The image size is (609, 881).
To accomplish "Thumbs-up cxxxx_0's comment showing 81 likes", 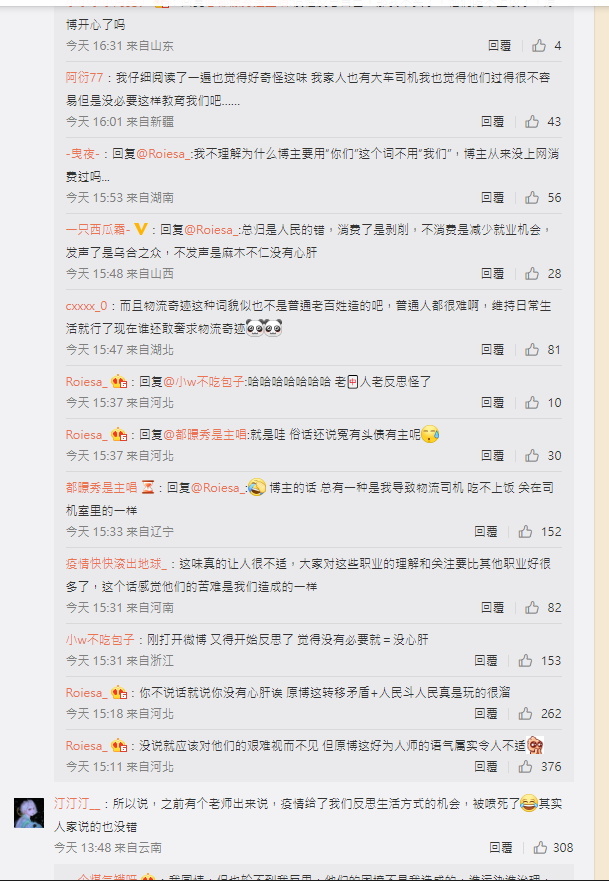I will point(532,349).
